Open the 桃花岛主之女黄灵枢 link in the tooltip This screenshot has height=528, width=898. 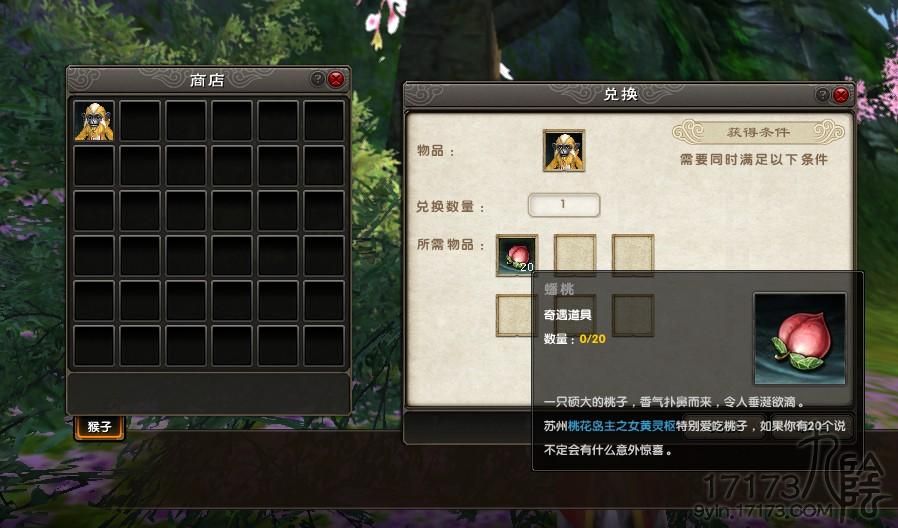621,426
